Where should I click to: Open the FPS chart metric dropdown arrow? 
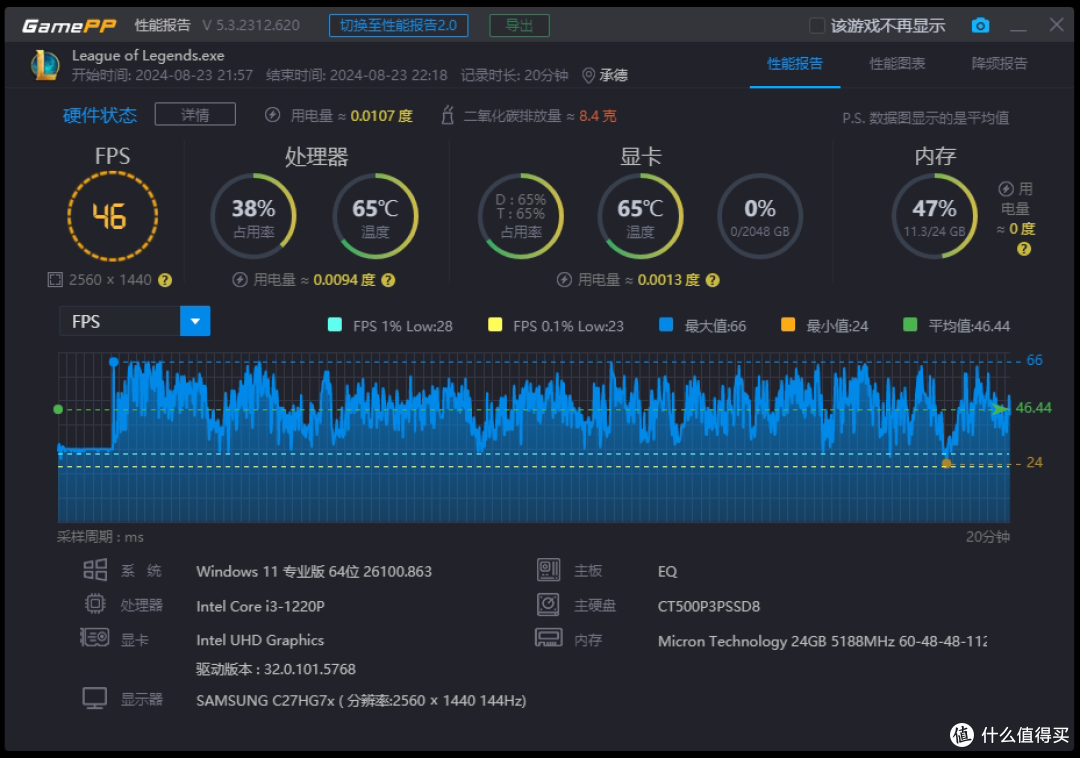195,321
